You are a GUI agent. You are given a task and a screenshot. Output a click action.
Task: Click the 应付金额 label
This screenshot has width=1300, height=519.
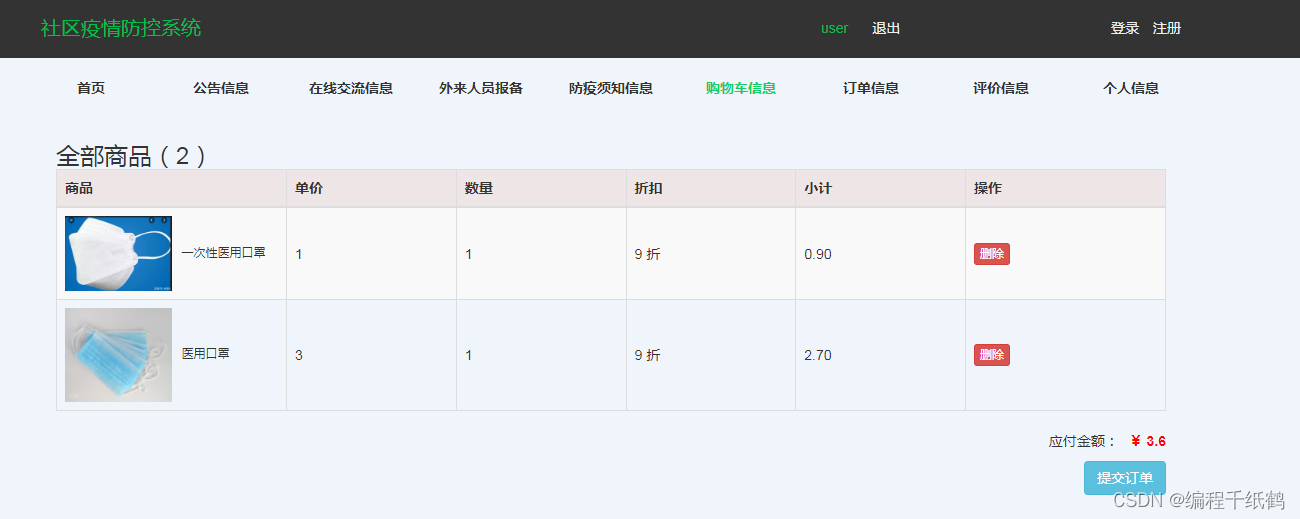pyautogui.click(x=1082, y=441)
